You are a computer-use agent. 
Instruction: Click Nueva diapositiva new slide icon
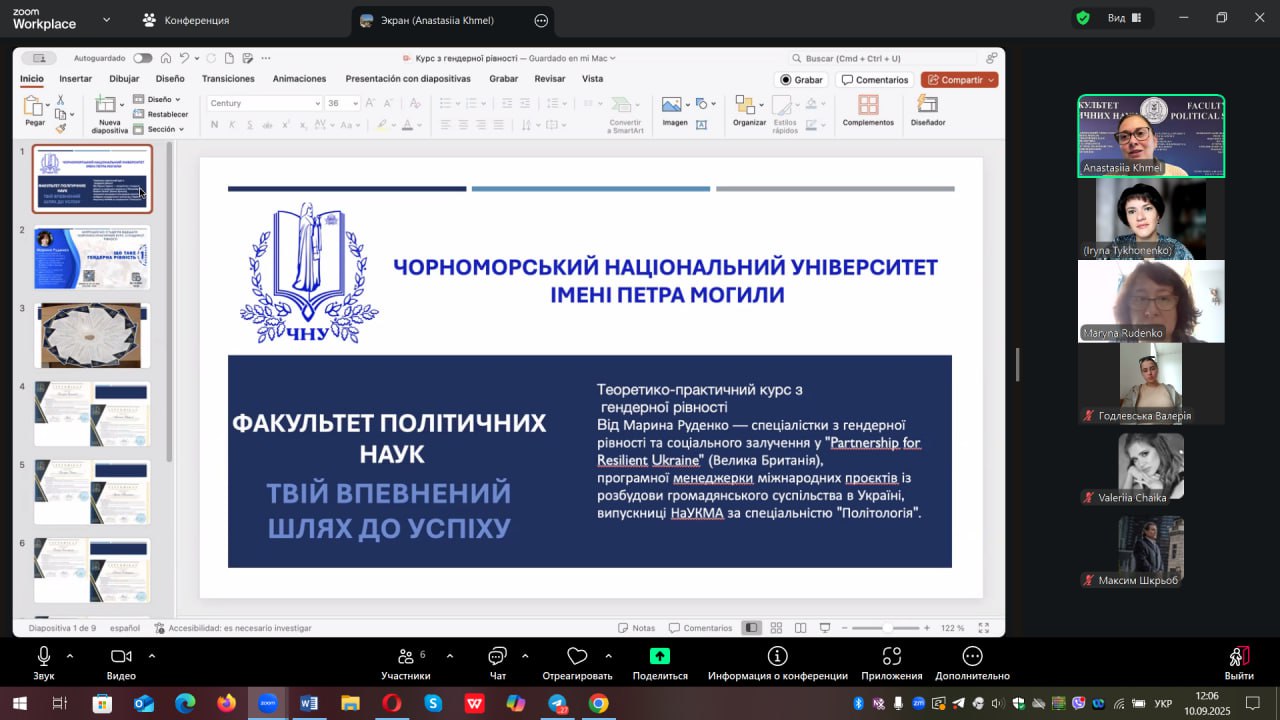(106, 104)
